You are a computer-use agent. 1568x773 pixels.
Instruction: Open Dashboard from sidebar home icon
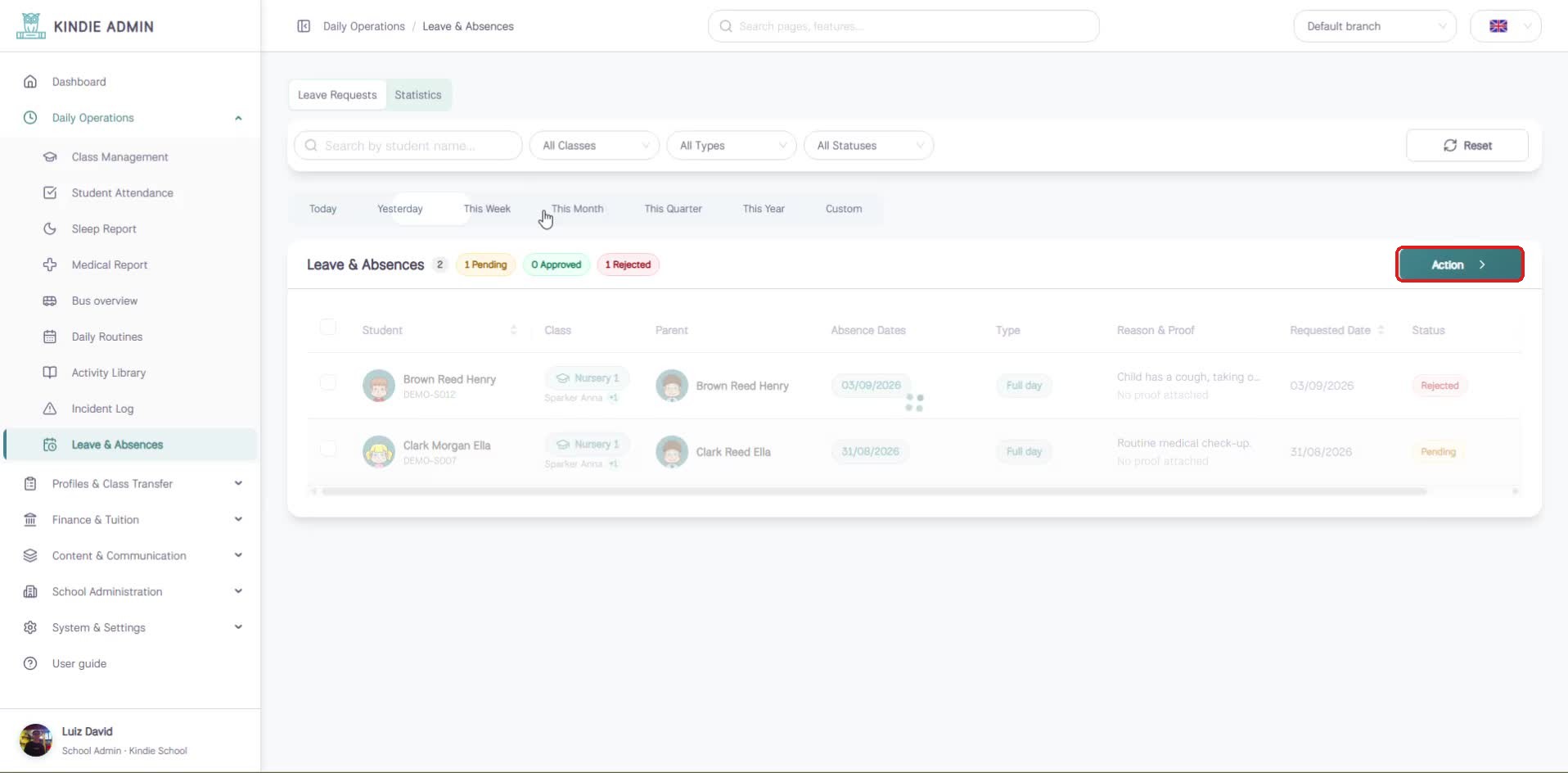click(30, 82)
